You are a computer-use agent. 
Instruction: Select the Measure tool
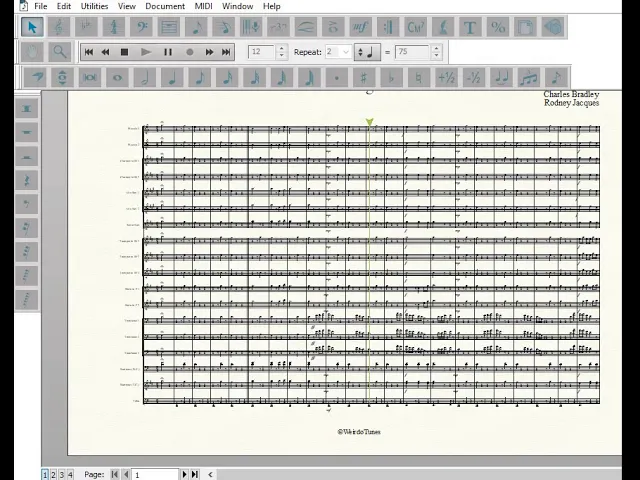pyautogui.click(x=169, y=27)
